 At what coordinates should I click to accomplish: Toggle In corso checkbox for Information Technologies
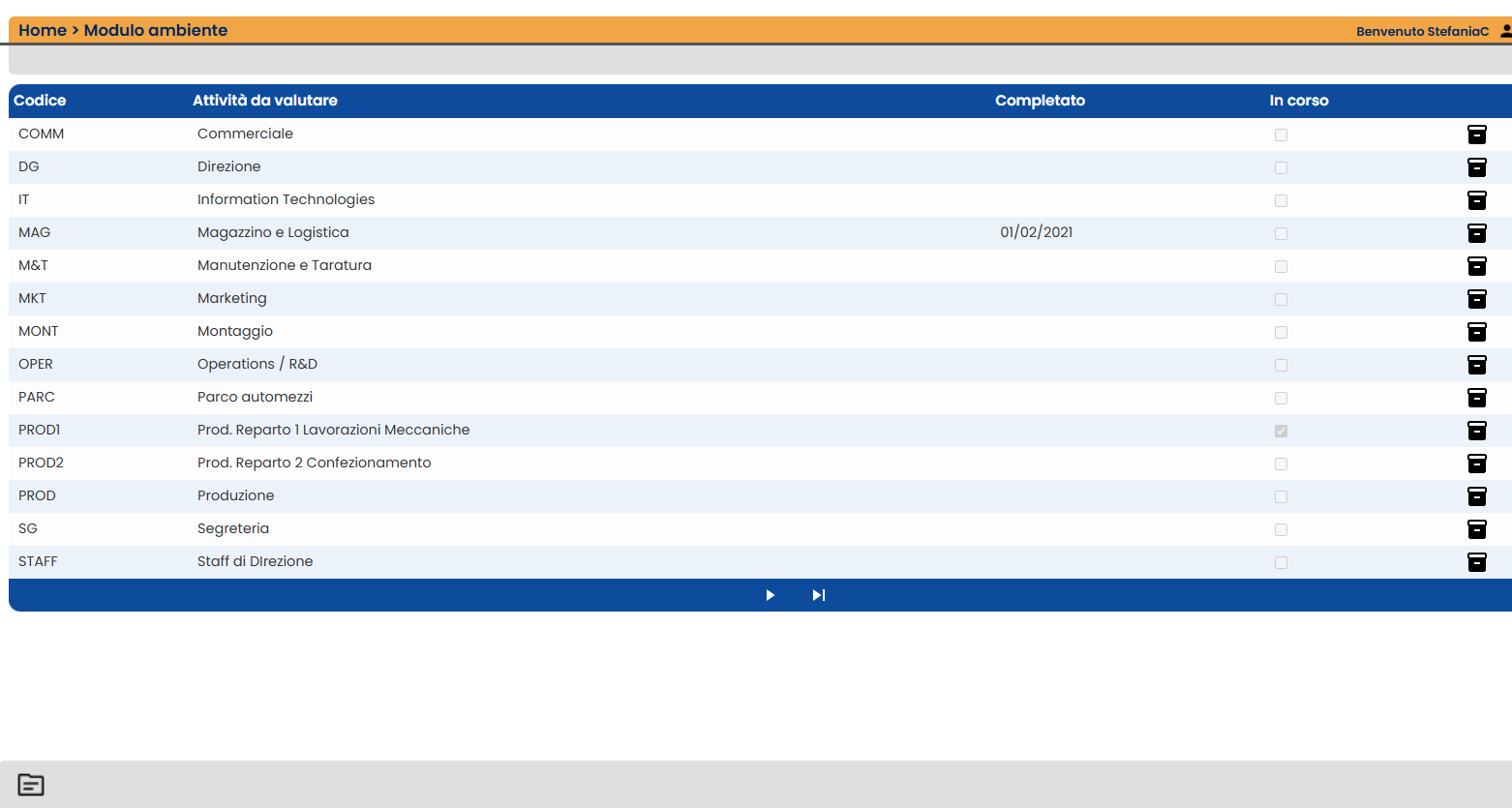[x=1281, y=200]
